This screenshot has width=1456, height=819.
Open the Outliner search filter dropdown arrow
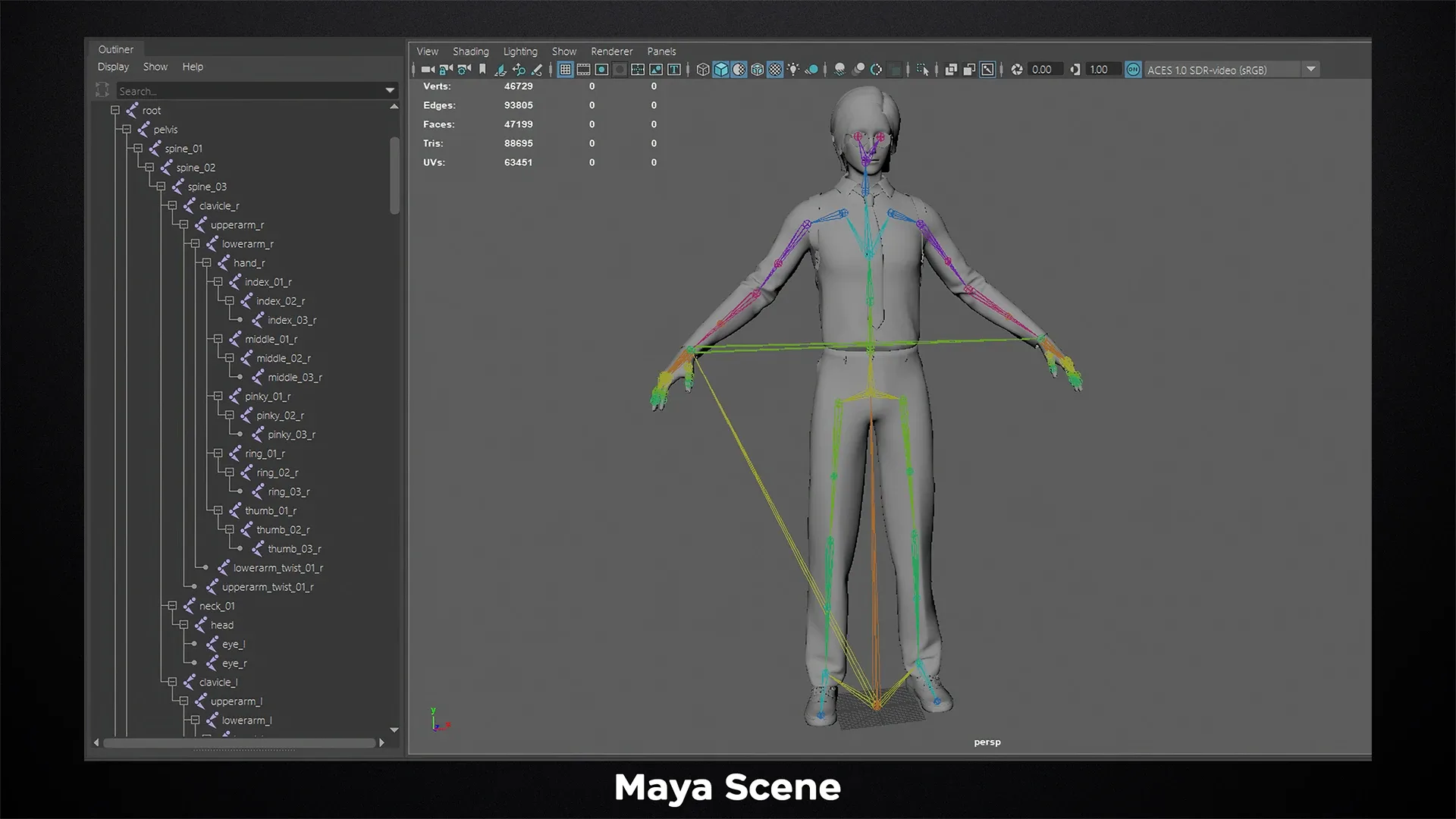coord(390,91)
